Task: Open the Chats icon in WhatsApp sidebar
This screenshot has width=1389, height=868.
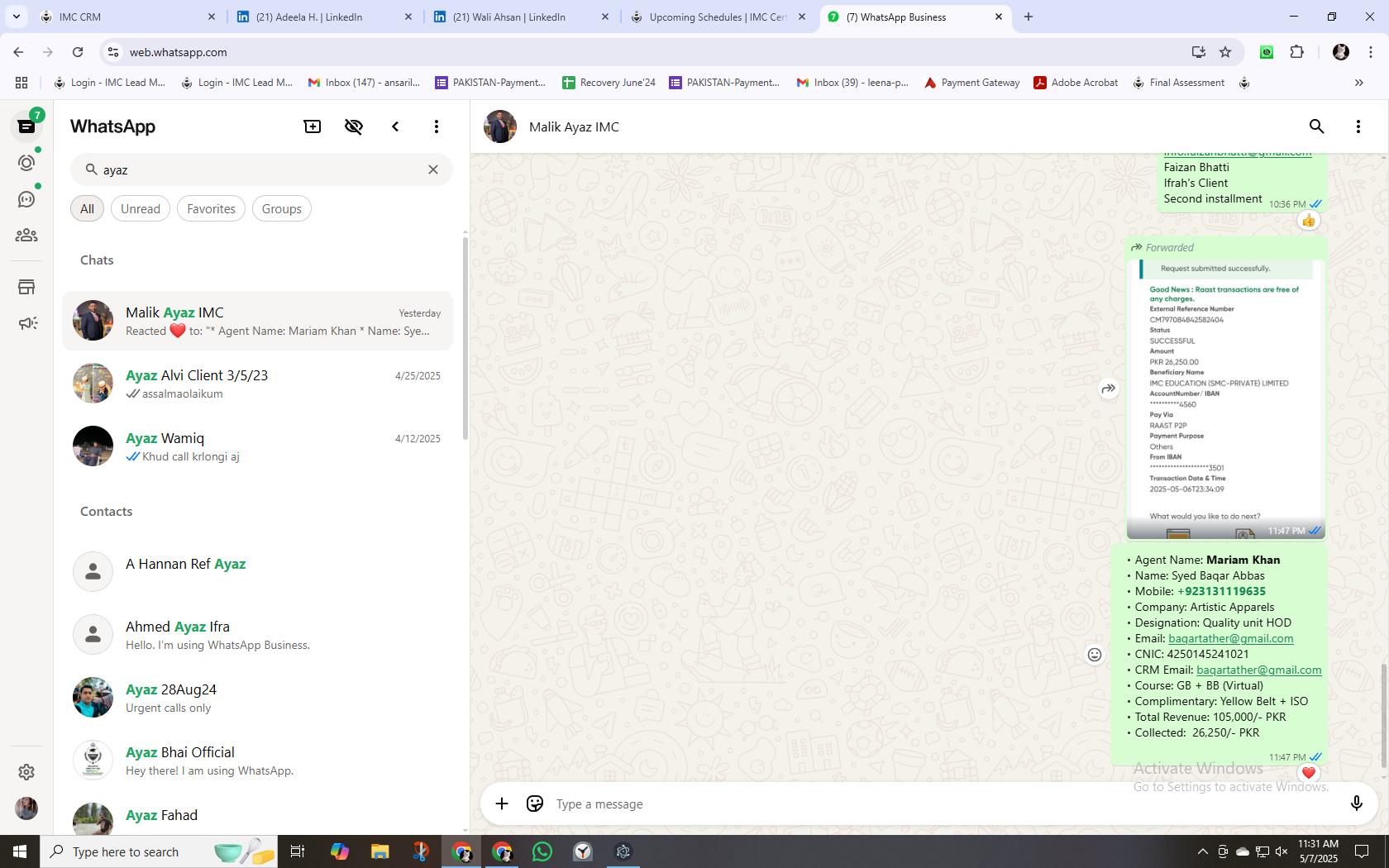Action: click(26, 126)
